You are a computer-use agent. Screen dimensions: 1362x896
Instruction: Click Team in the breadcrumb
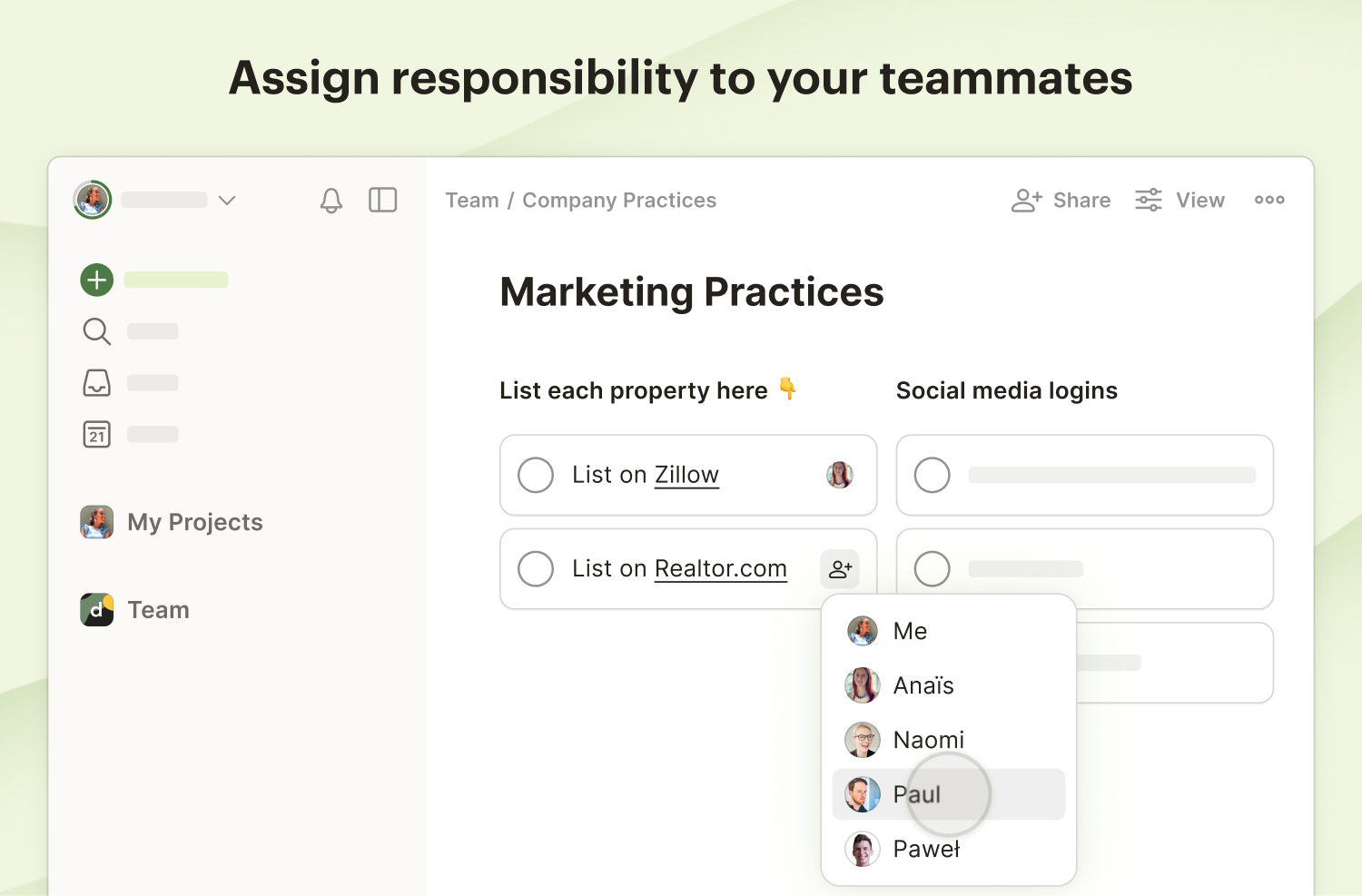(x=472, y=200)
